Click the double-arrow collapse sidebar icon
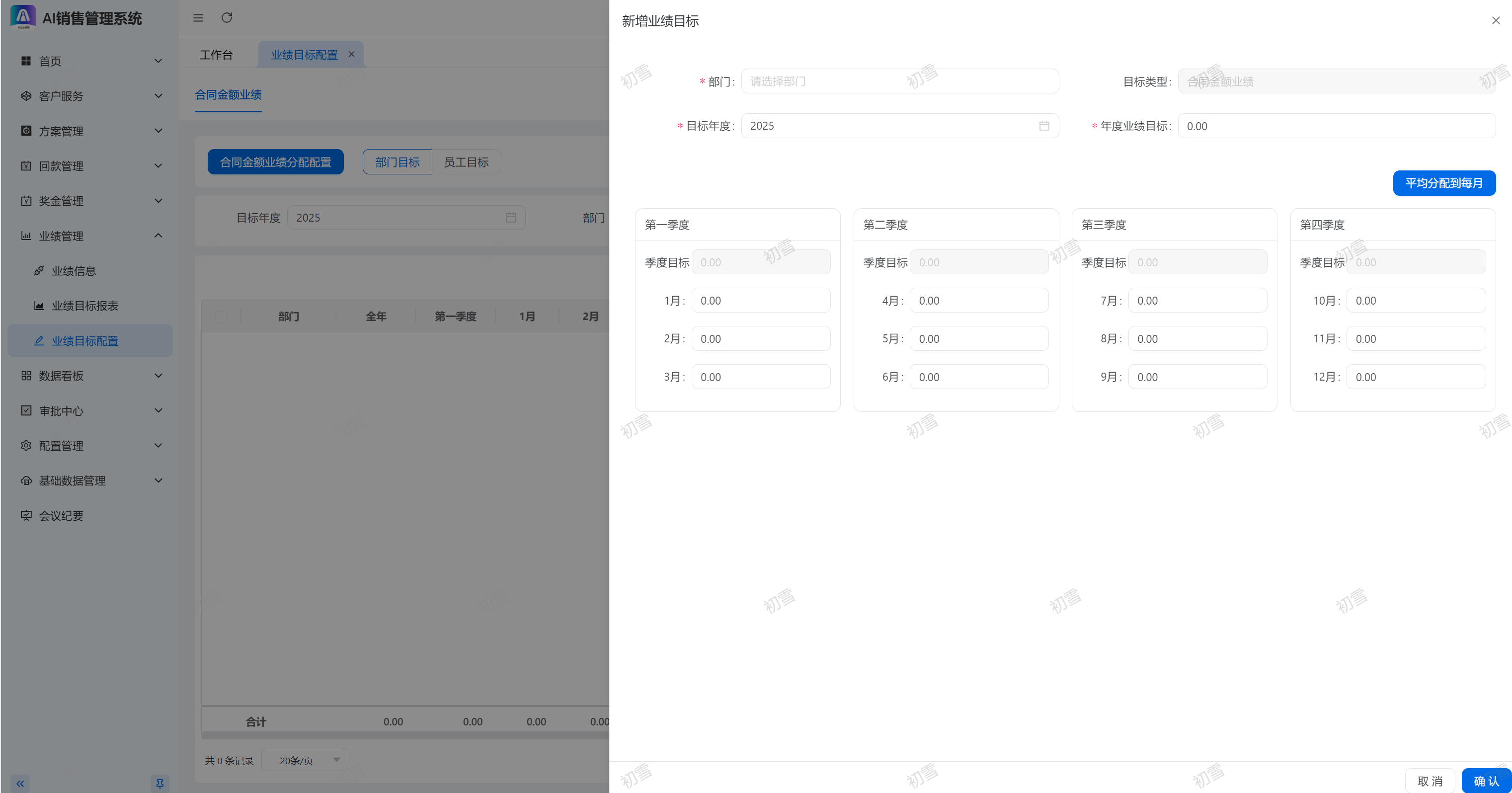 (x=20, y=783)
